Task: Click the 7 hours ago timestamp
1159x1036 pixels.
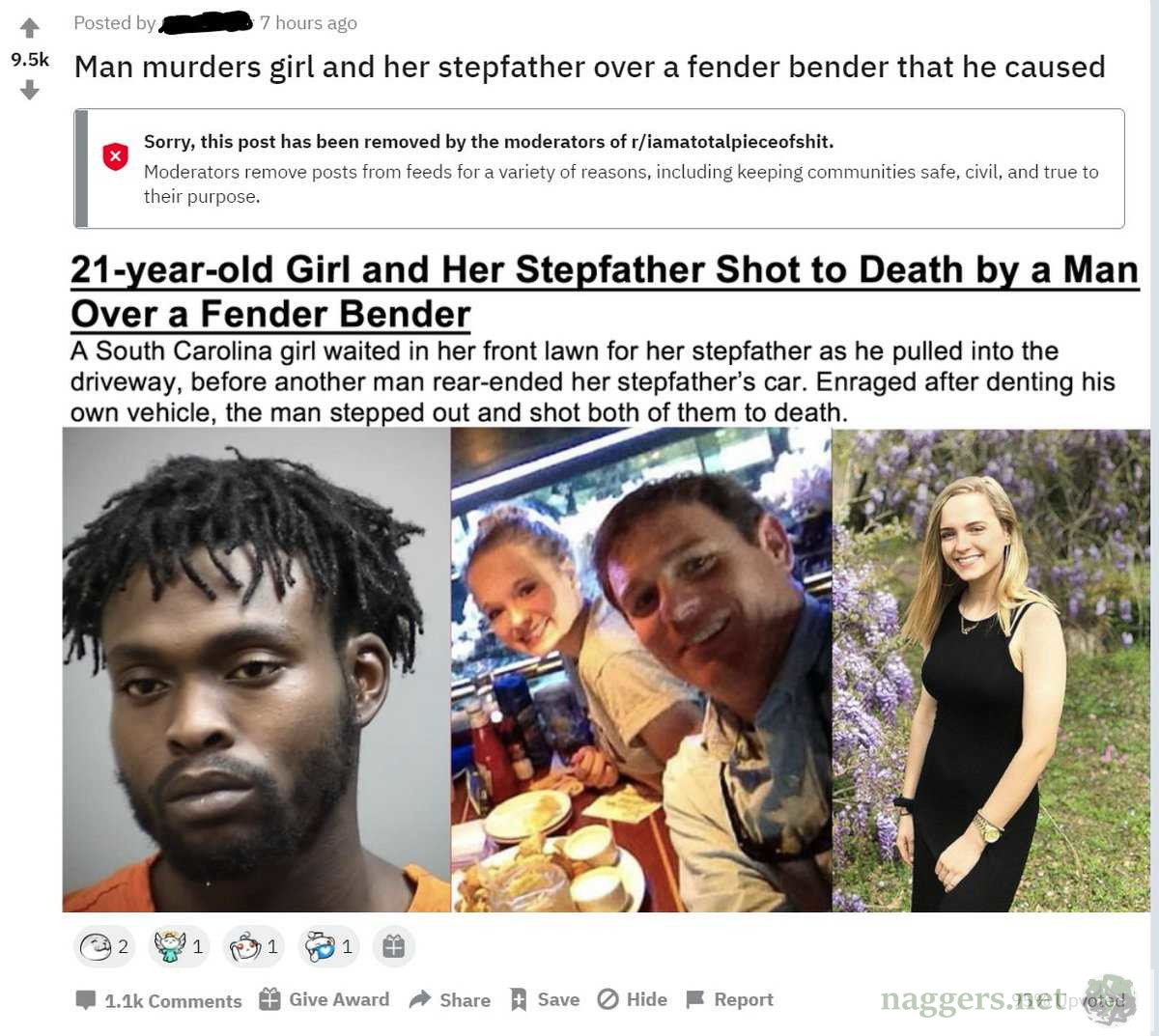Action: [308, 23]
